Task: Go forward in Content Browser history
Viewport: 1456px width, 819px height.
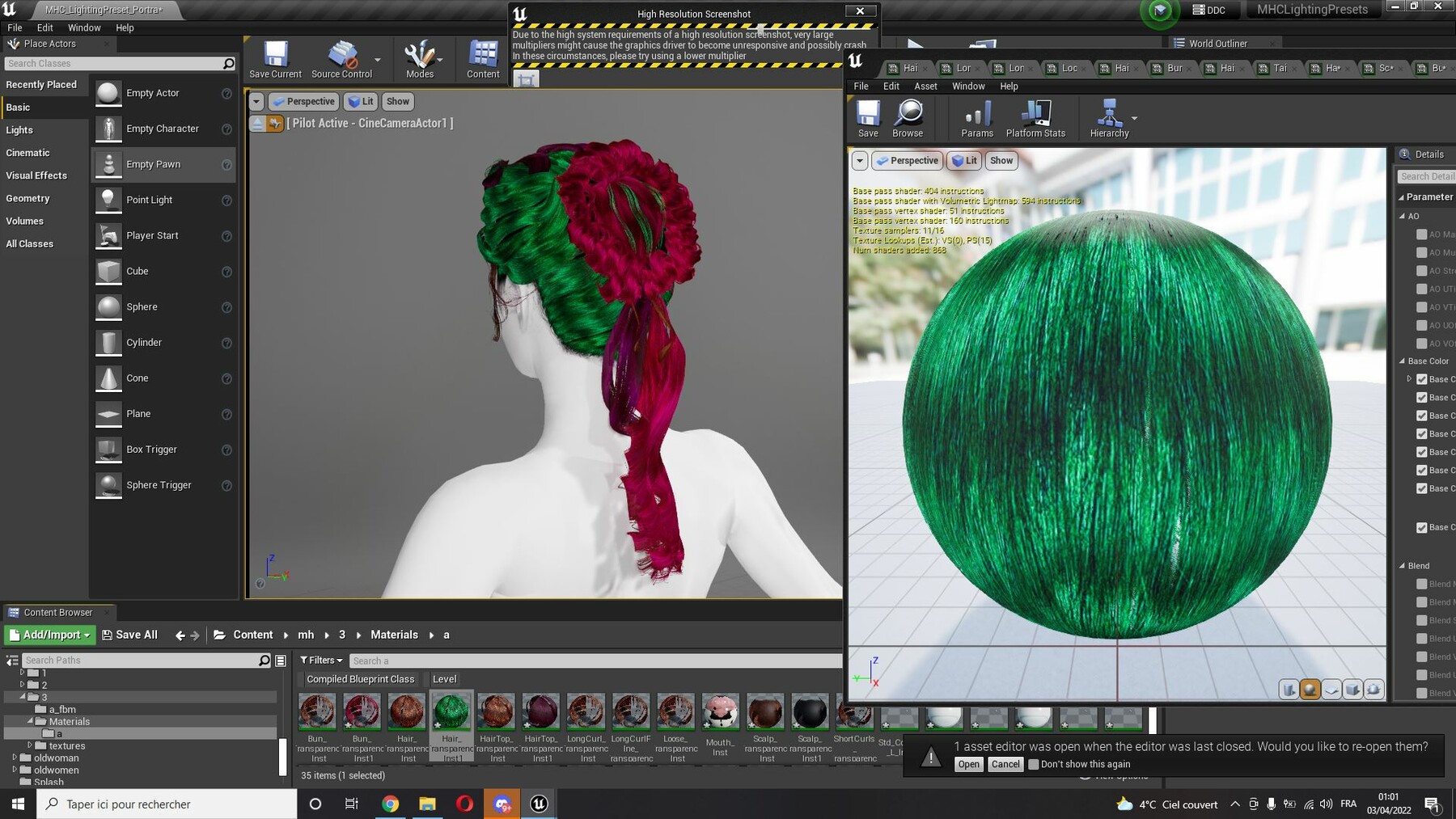Action: pyautogui.click(x=194, y=635)
